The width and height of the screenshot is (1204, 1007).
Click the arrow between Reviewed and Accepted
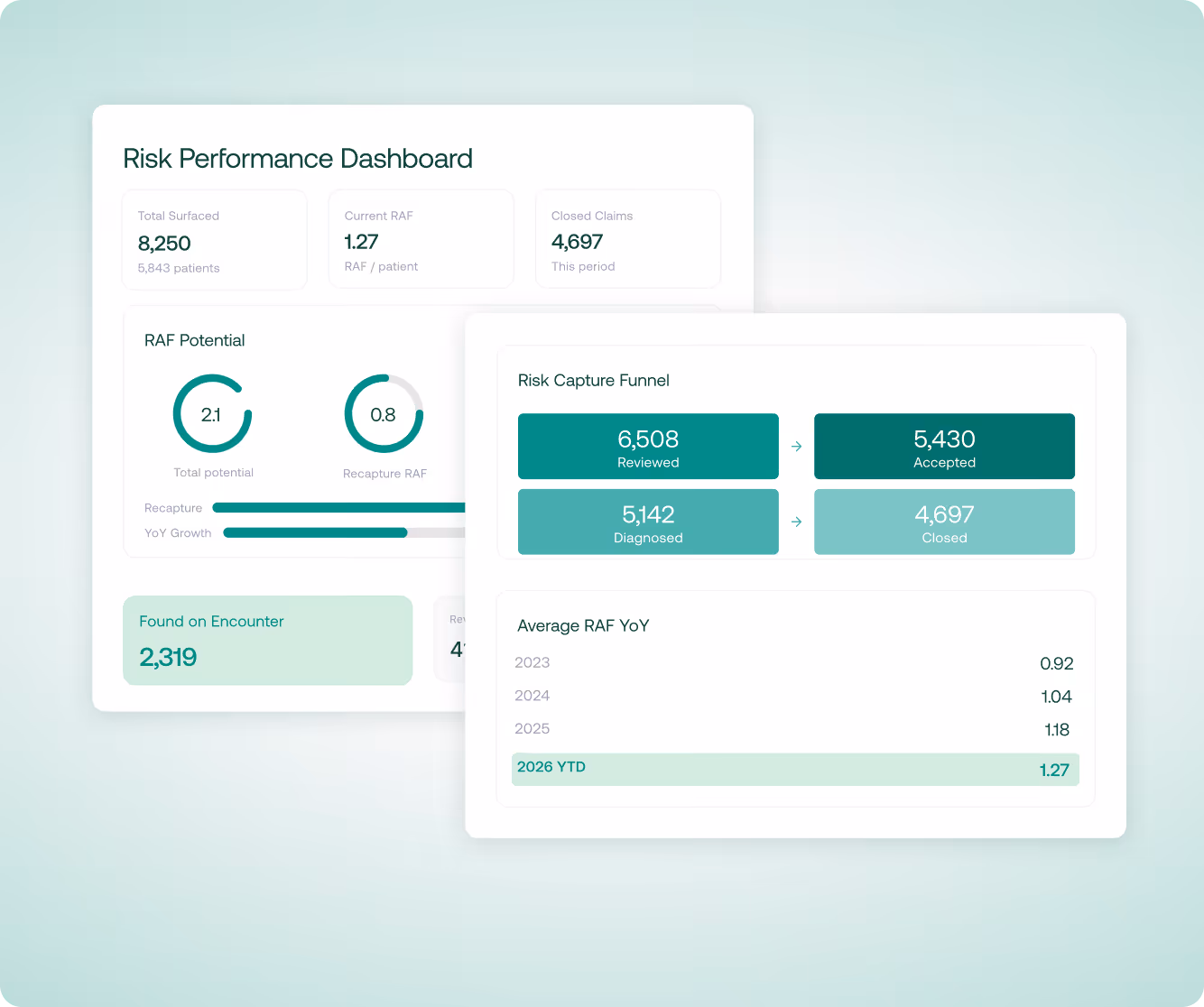[796, 447]
